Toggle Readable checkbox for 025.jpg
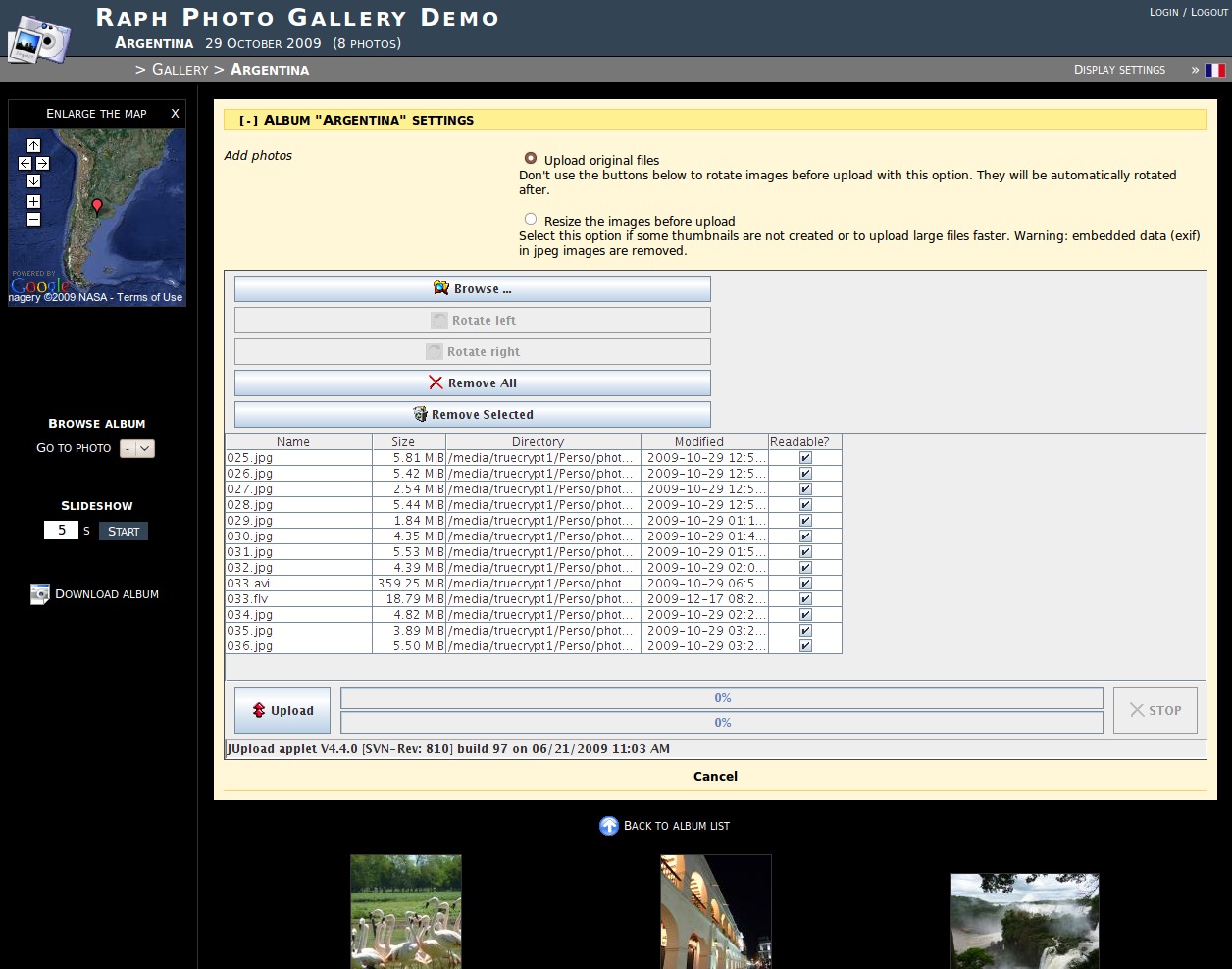Image resolution: width=1232 pixels, height=969 pixels. coord(805,458)
